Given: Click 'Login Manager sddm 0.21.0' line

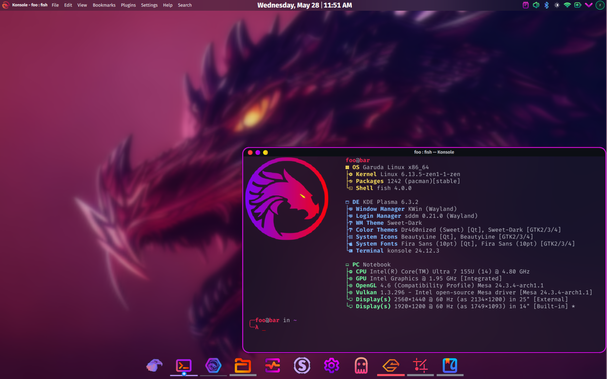Looking at the screenshot, I should pyautogui.click(x=413, y=216).
